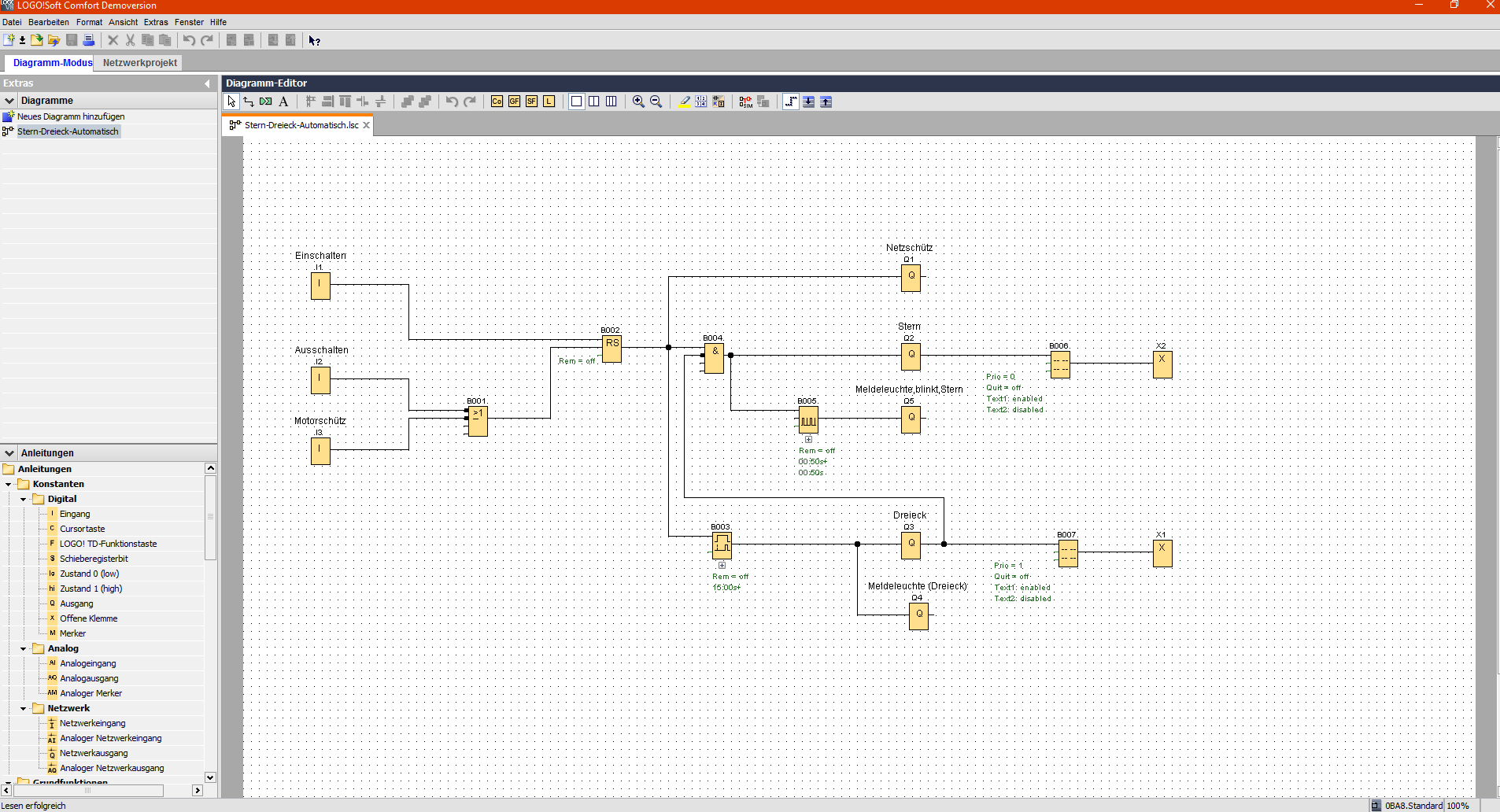The width and height of the screenshot is (1500, 812).
Task: Start simulation with the SIM icon
Action: tap(745, 101)
